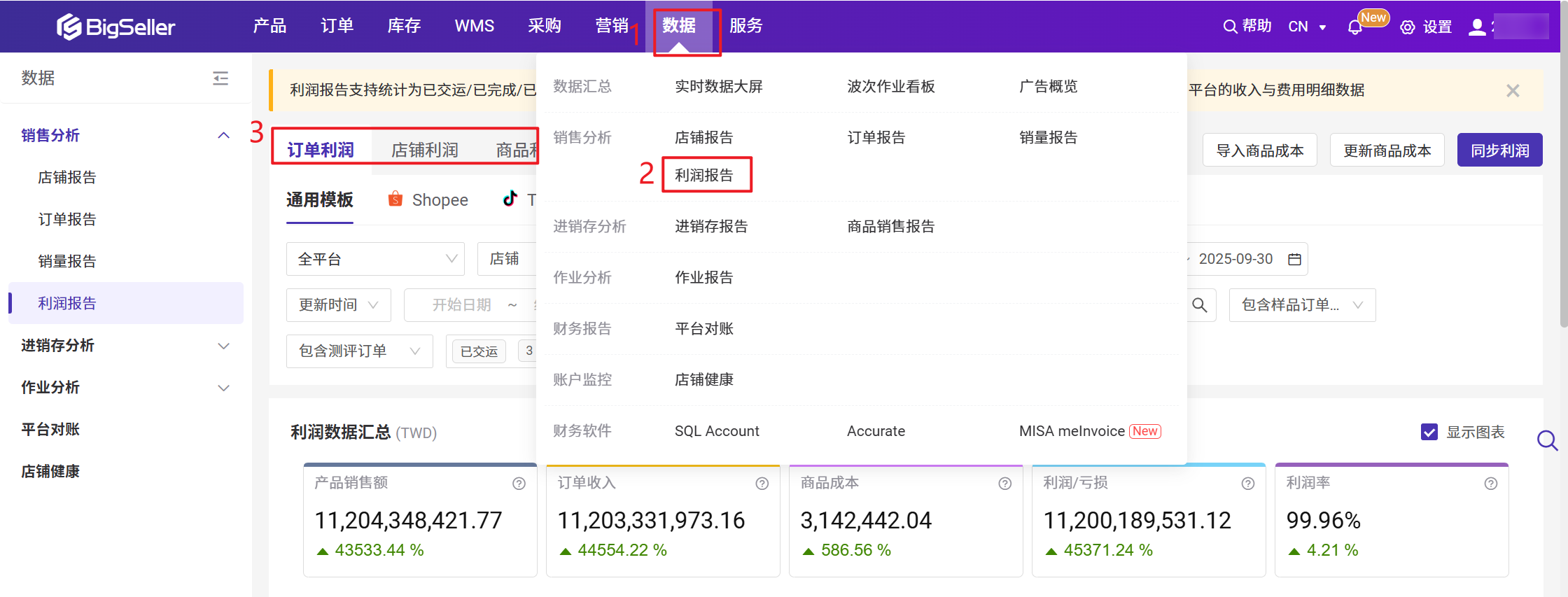Select 利润报告 in the data menu
1568x597 pixels.
[704, 175]
